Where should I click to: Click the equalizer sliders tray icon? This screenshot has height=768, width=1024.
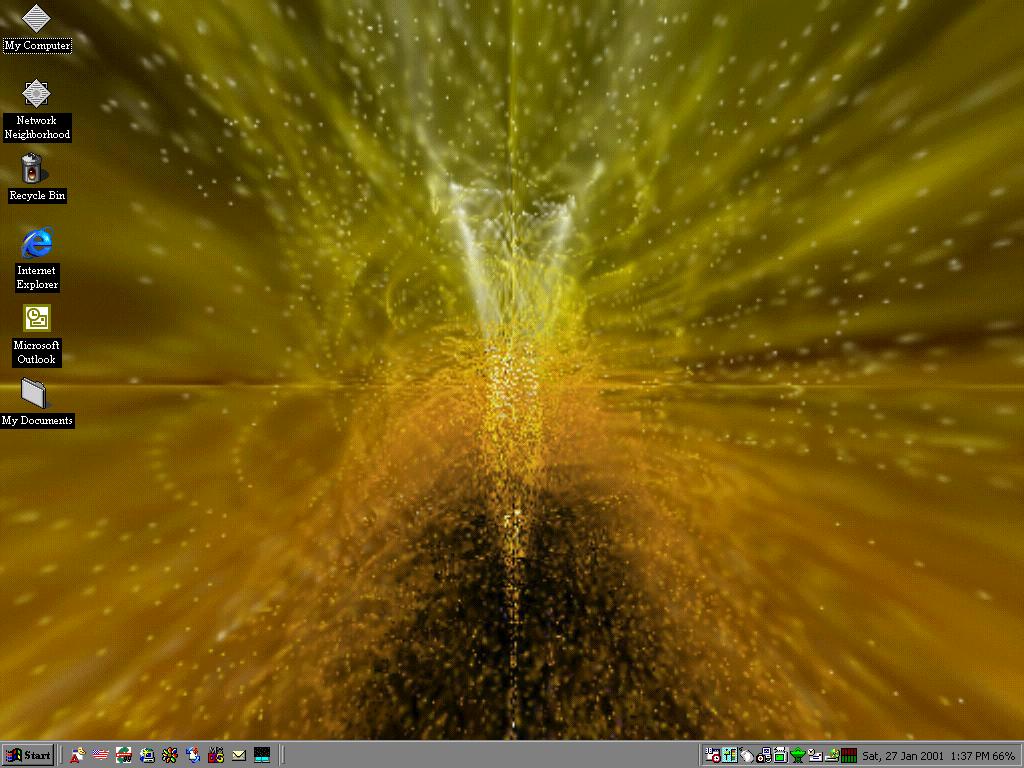click(x=730, y=755)
